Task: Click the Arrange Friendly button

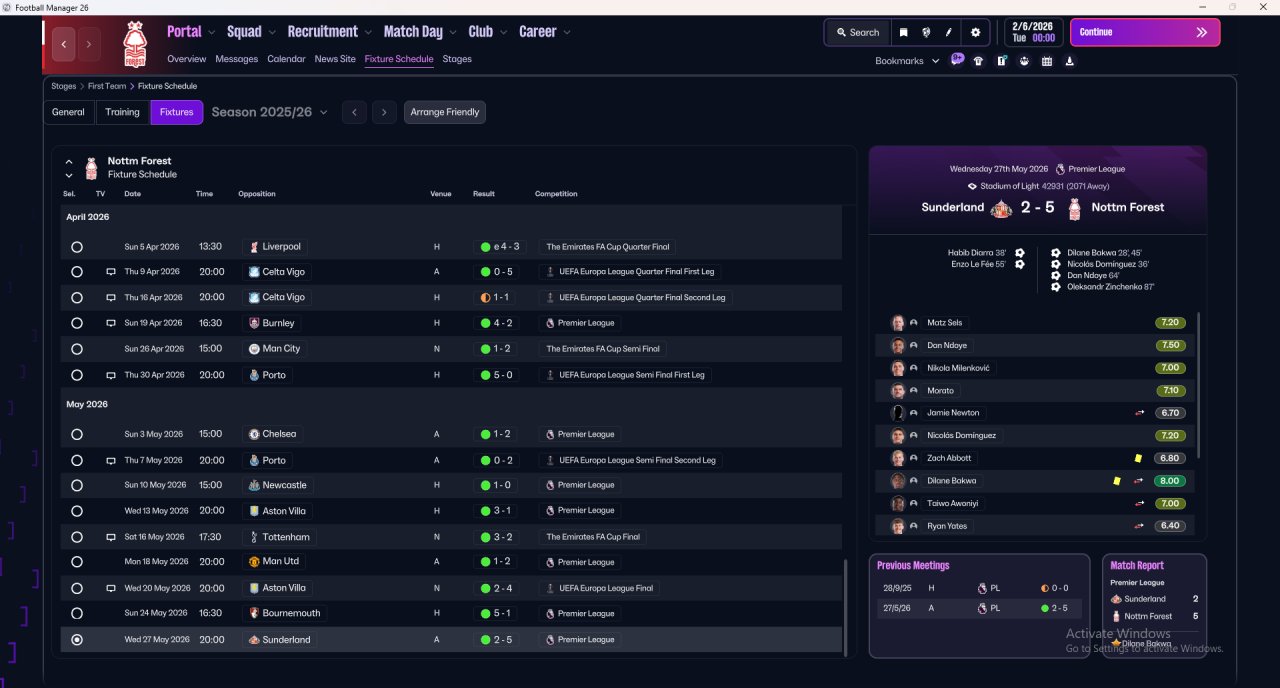Action: tap(445, 112)
